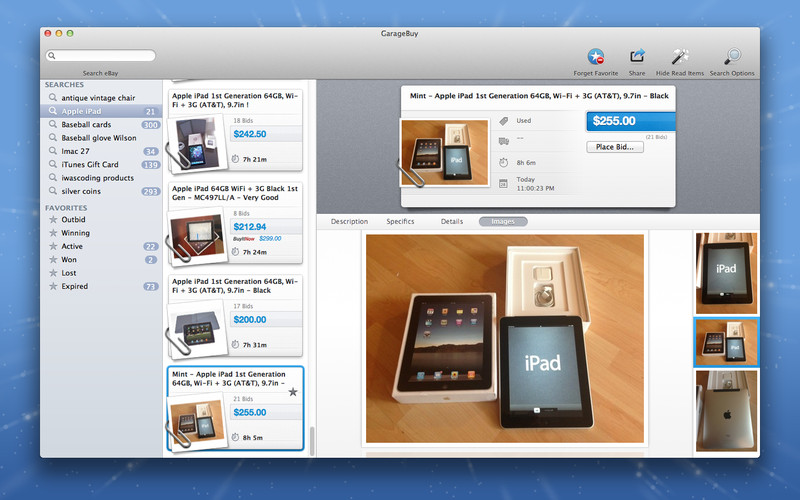Select the $200.00 iPad listing price

pos(250,319)
